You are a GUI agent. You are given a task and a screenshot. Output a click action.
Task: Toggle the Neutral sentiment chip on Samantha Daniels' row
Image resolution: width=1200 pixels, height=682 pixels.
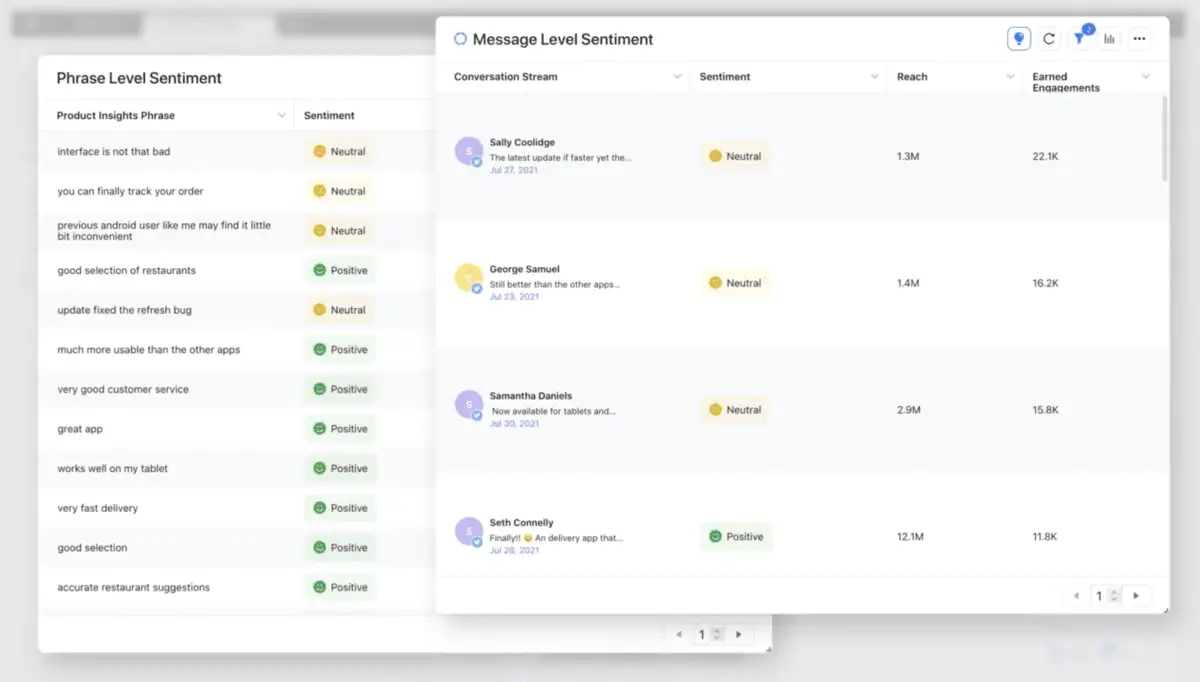point(735,409)
